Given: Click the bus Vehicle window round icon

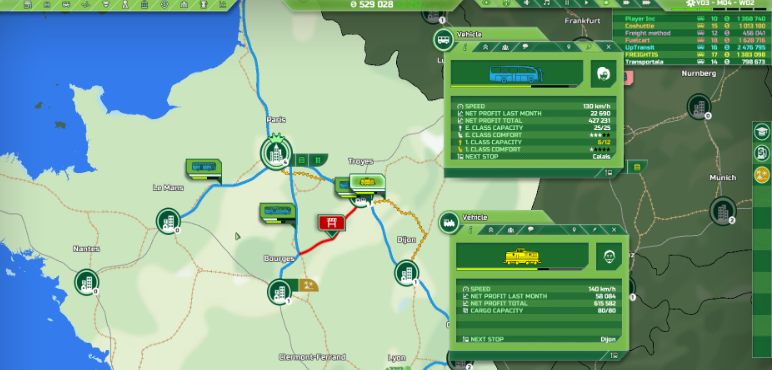Looking at the screenshot, I should pyautogui.click(x=443, y=40).
